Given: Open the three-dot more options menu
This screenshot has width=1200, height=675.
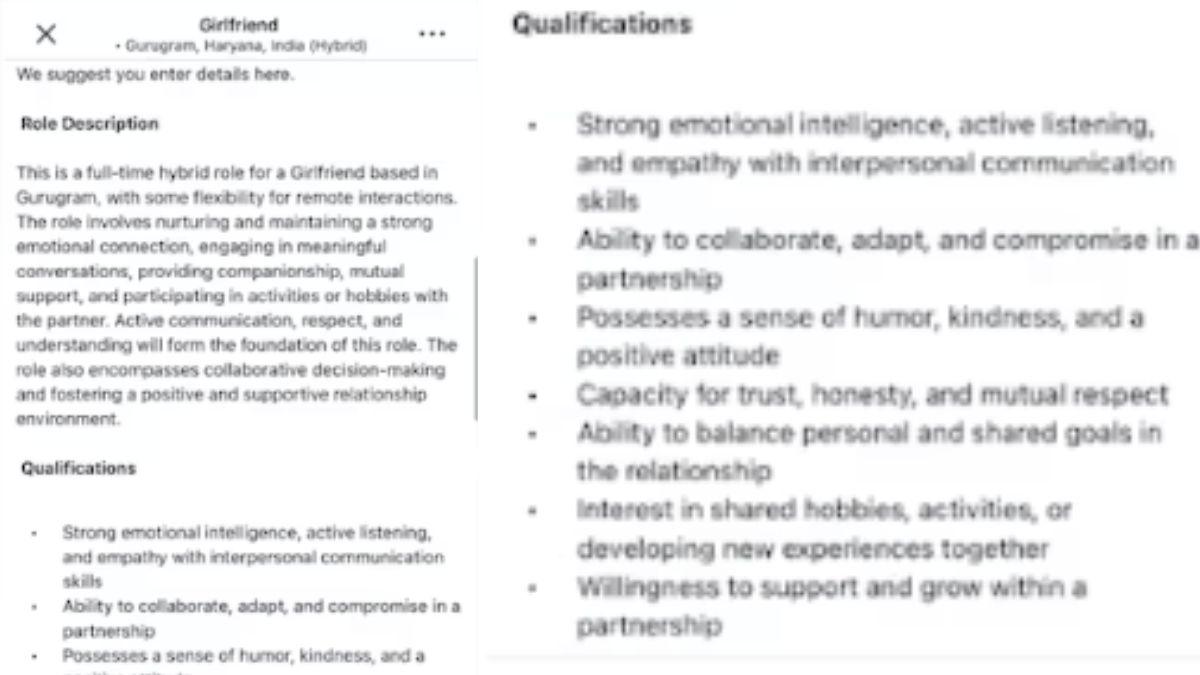Looking at the screenshot, I should point(432,34).
